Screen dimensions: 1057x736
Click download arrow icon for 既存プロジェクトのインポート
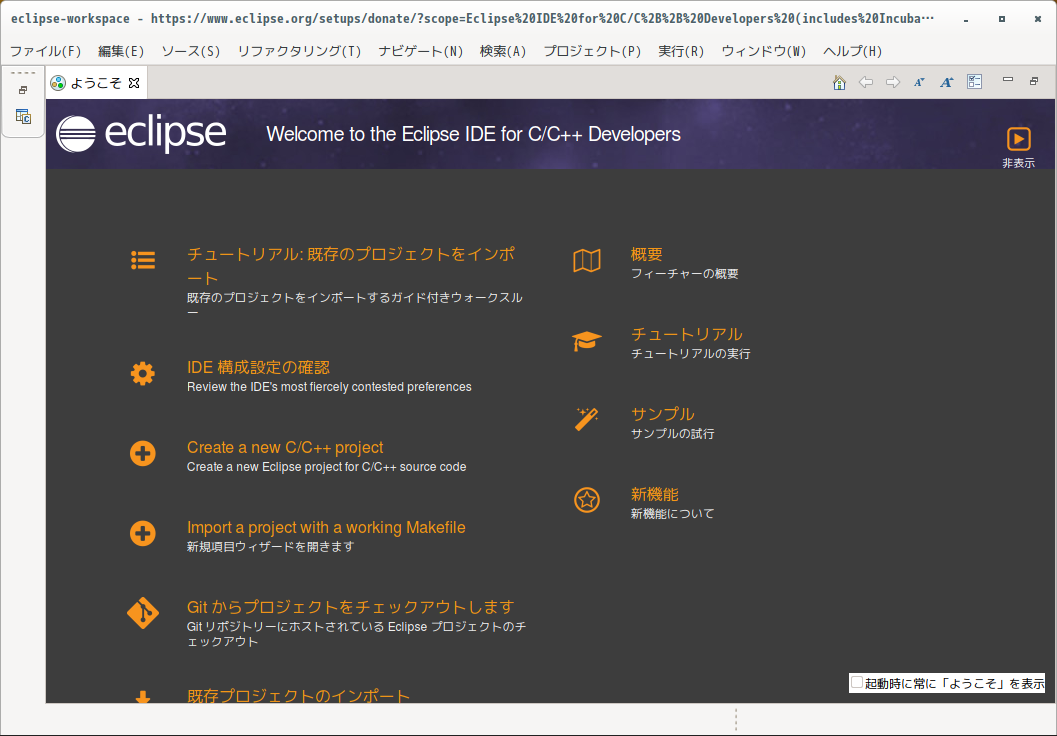click(143, 697)
